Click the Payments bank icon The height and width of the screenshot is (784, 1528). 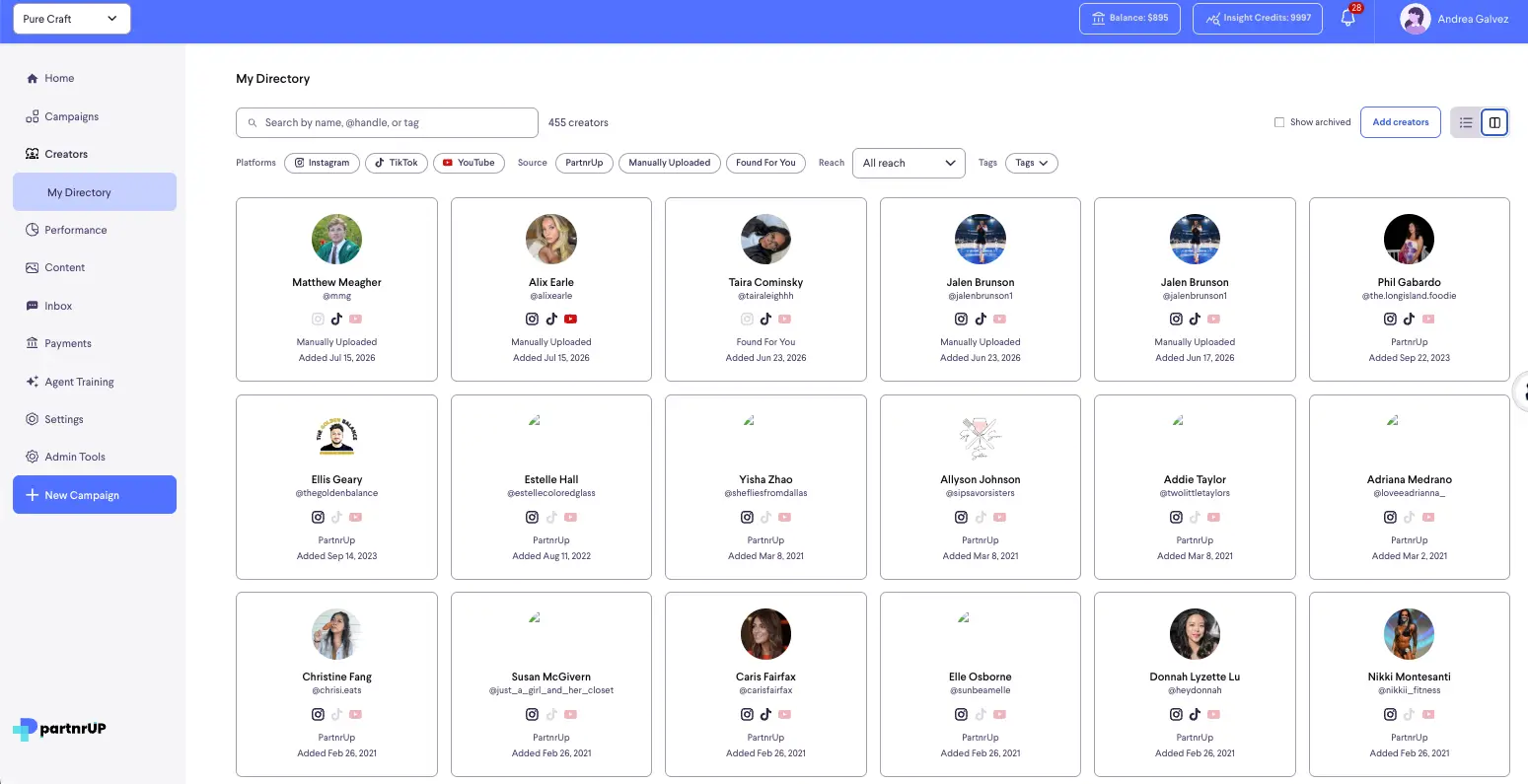[x=33, y=343]
